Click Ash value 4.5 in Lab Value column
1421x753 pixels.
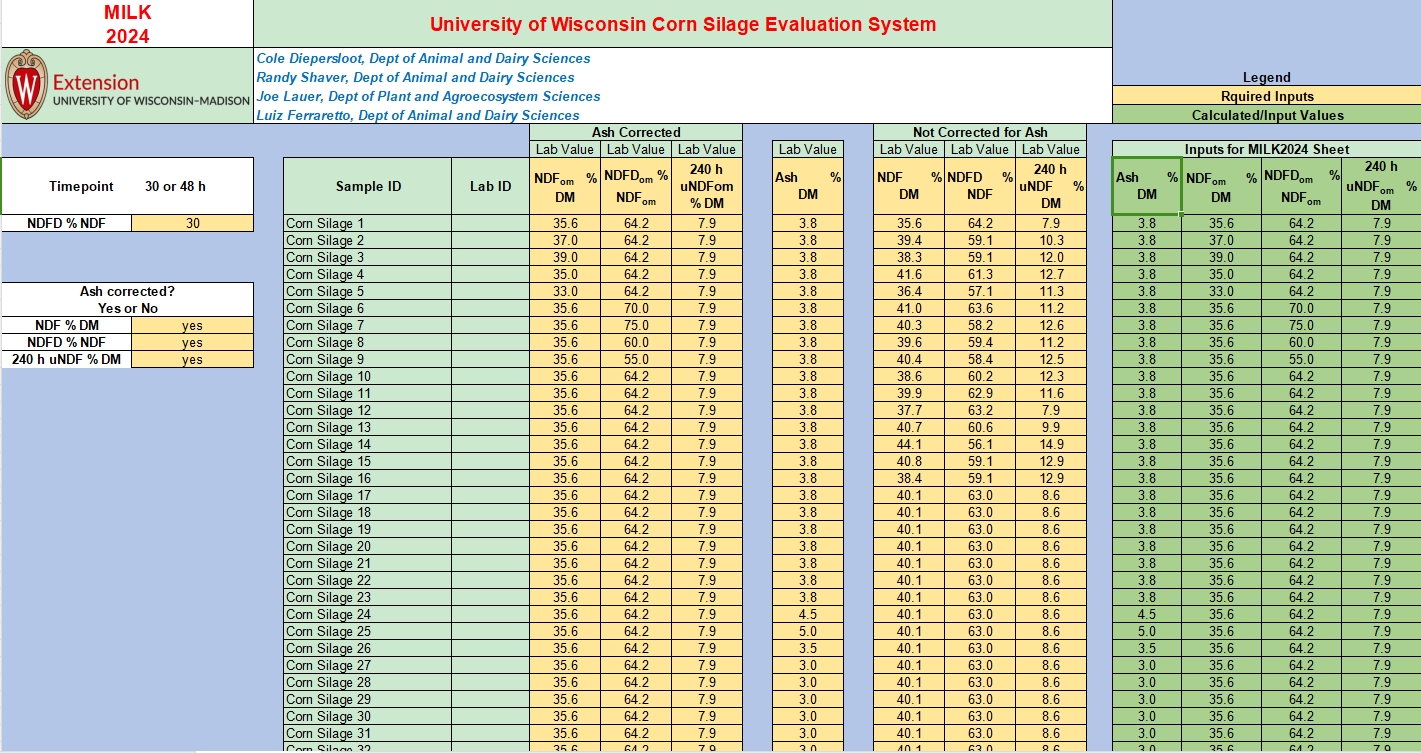point(808,614)
